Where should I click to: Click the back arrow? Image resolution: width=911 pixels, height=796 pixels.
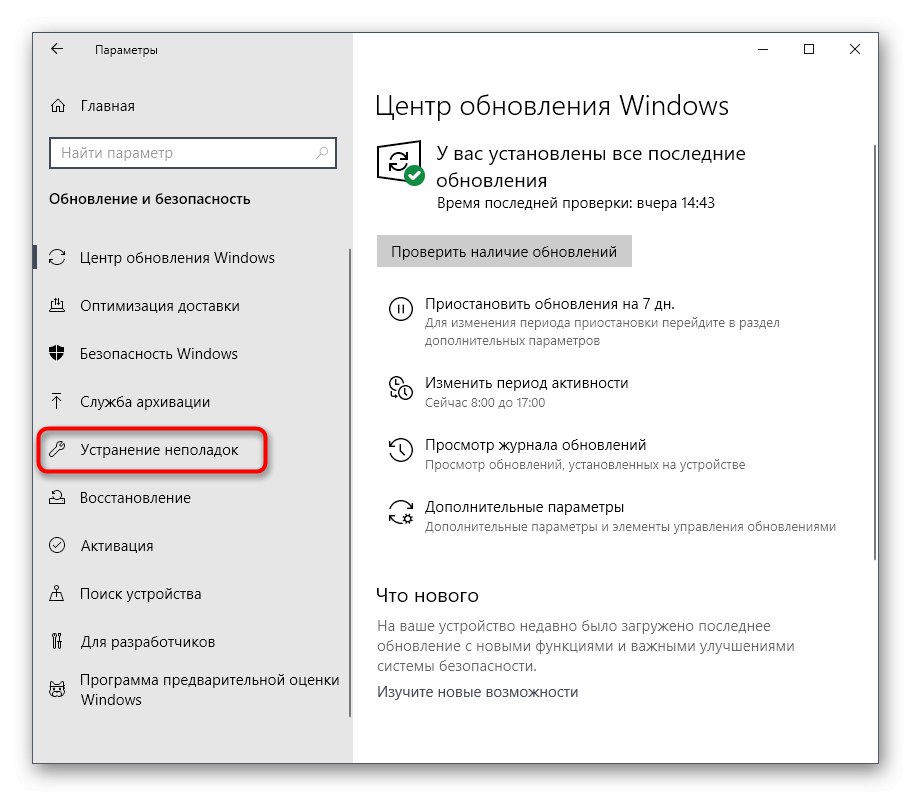tap(57, 49)
